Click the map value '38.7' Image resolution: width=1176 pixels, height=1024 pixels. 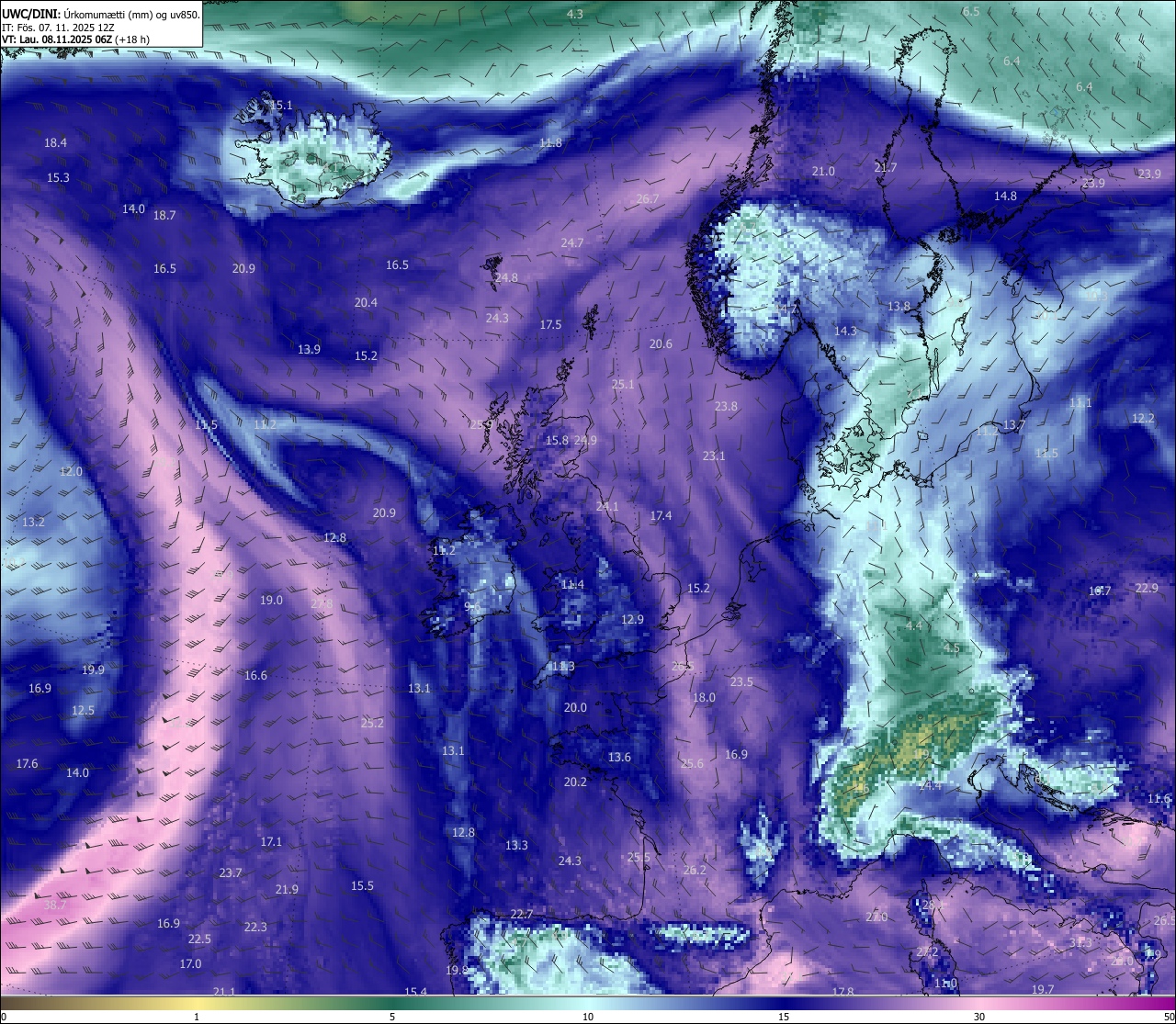(55, 905)
